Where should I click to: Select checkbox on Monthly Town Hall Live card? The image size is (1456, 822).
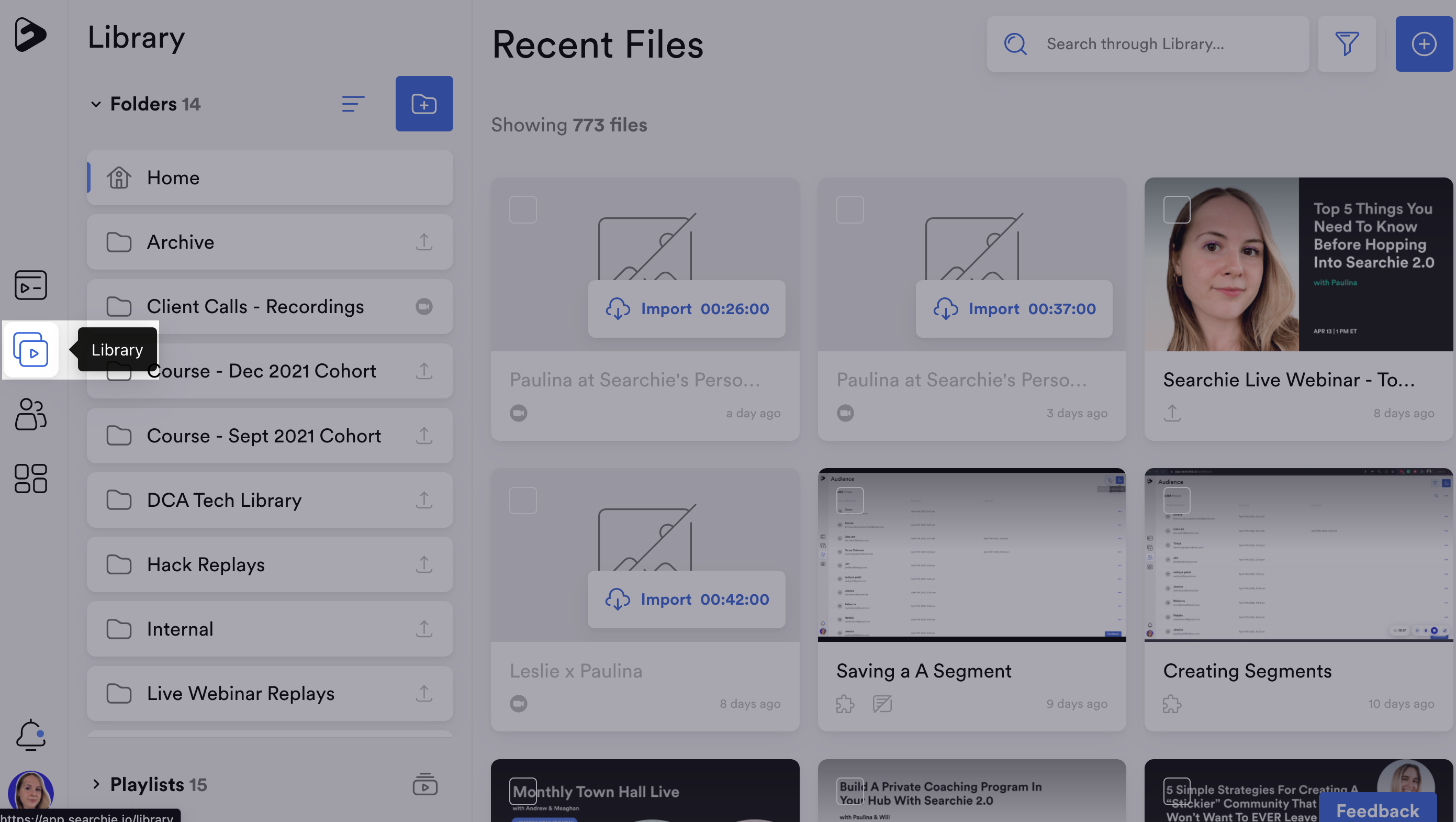pos(523,792)
